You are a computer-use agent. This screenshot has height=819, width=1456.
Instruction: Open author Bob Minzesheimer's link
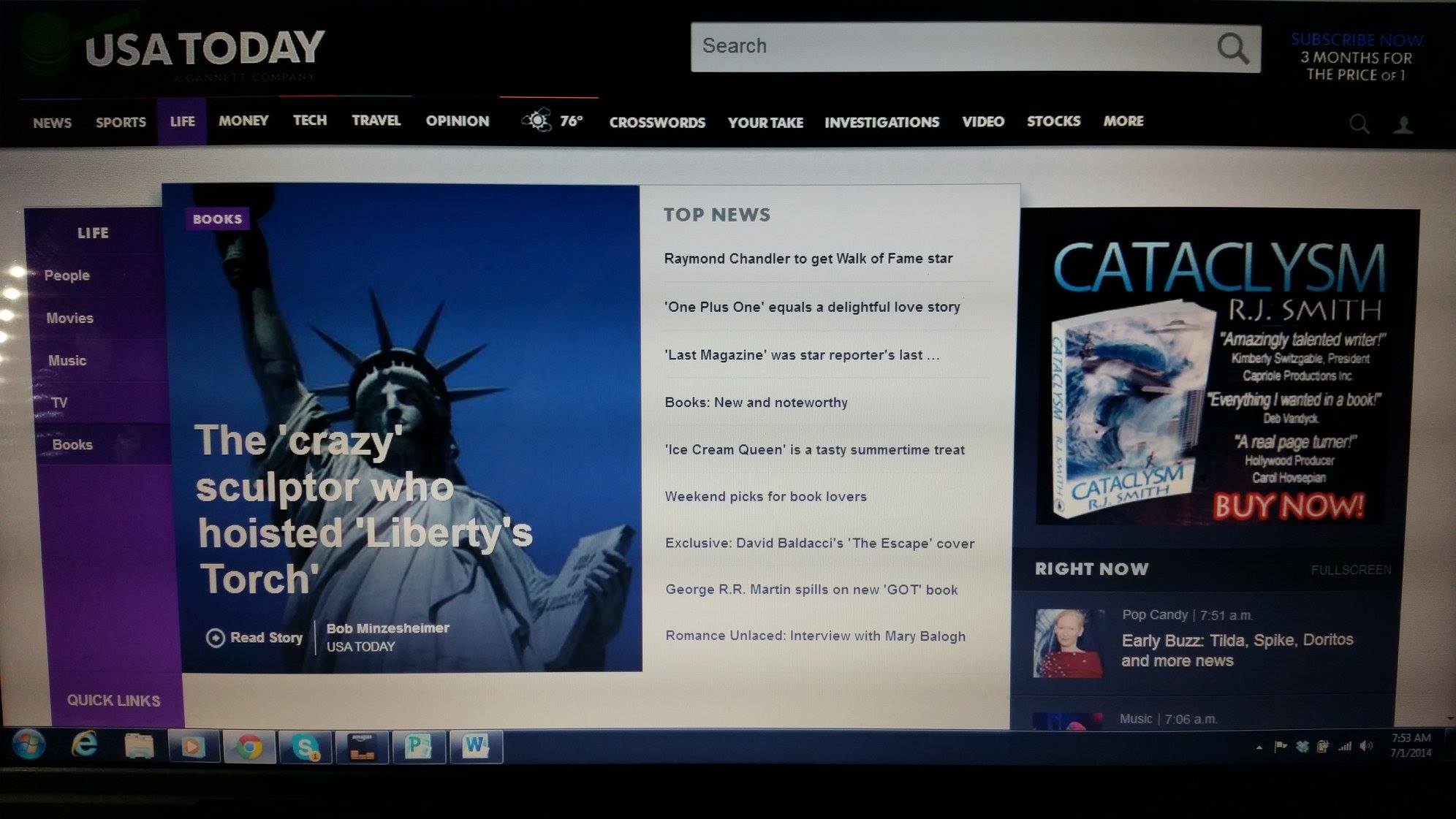coord(387,628)
